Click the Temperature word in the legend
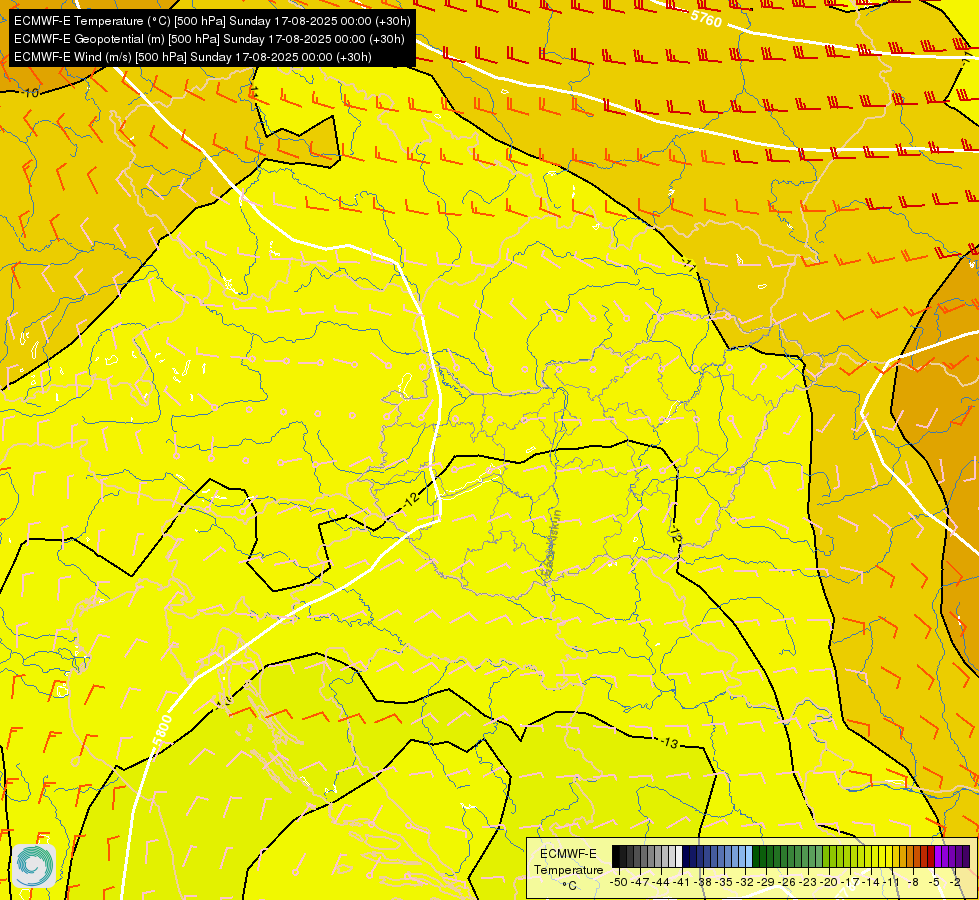 (569, 870)
